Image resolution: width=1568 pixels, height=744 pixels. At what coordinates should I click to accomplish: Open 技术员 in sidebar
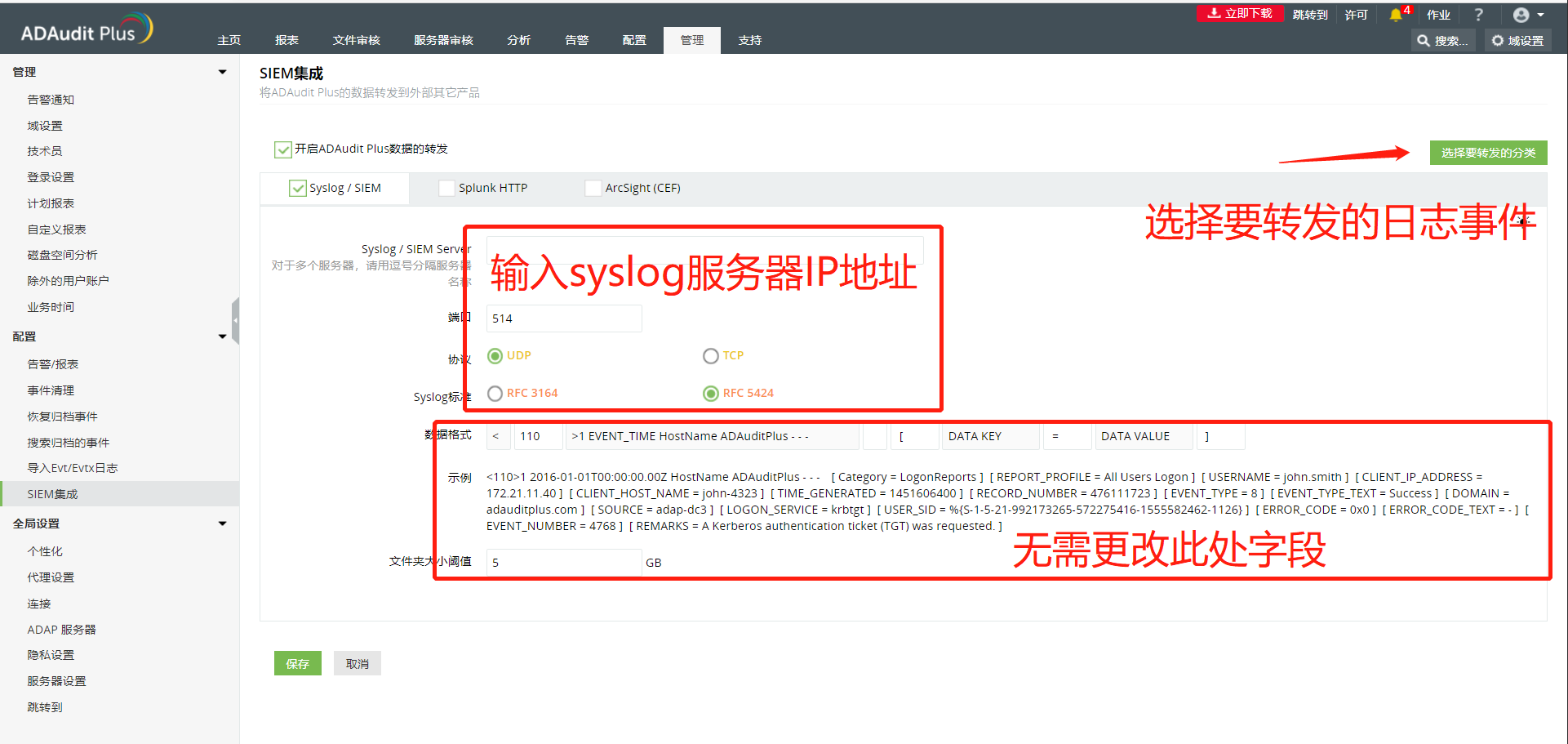tap(45, 151)
